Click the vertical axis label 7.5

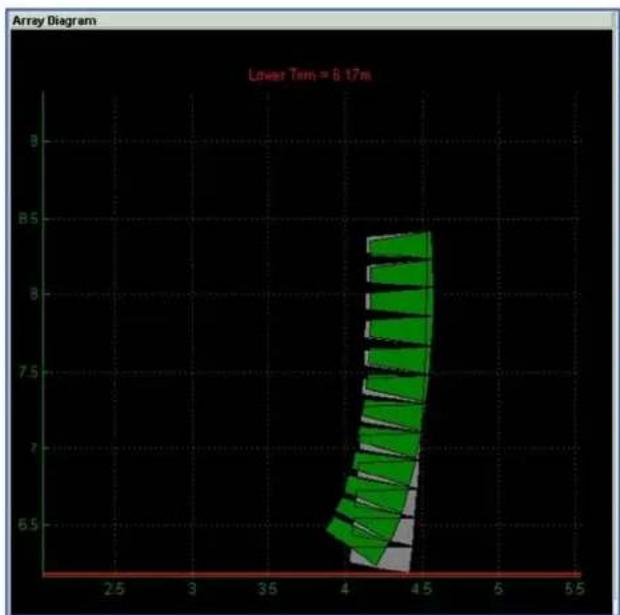(28, 372)
